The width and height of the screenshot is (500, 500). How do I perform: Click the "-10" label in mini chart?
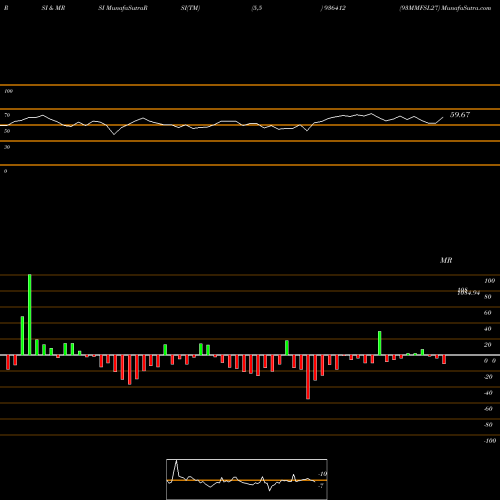323,474
